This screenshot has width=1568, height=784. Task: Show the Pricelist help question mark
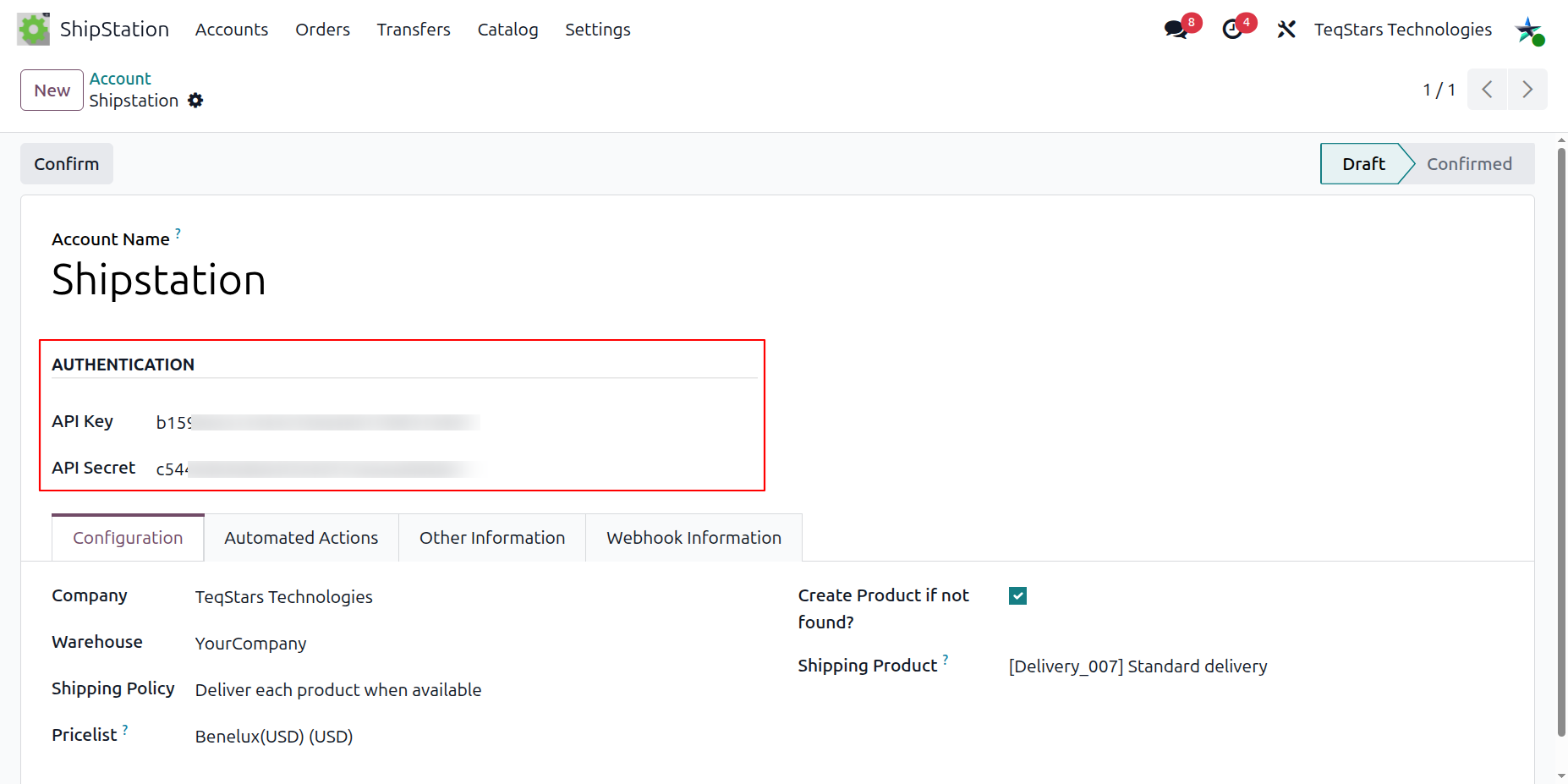[125, 728]
